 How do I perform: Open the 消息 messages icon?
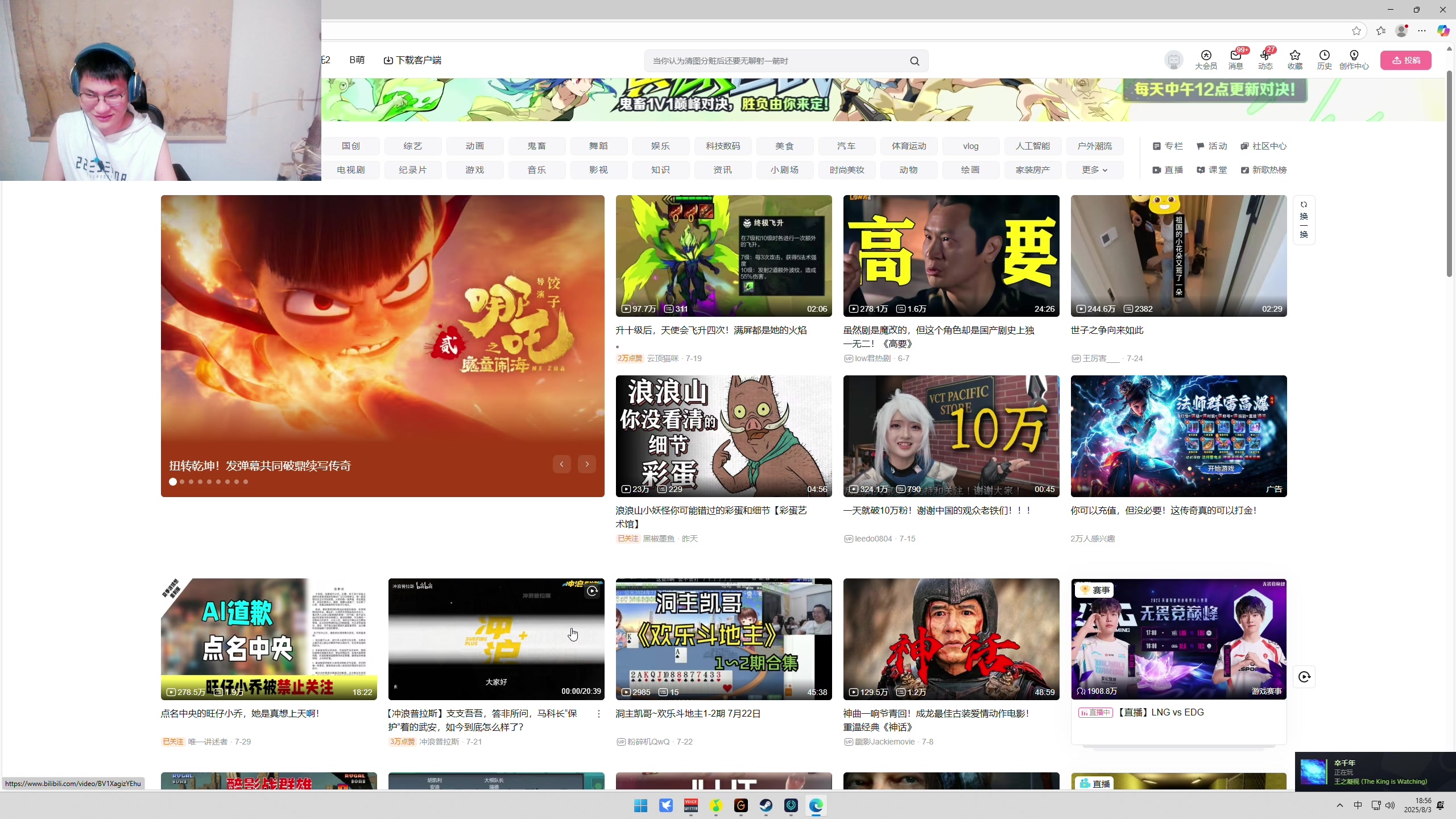pos(1235,60)
